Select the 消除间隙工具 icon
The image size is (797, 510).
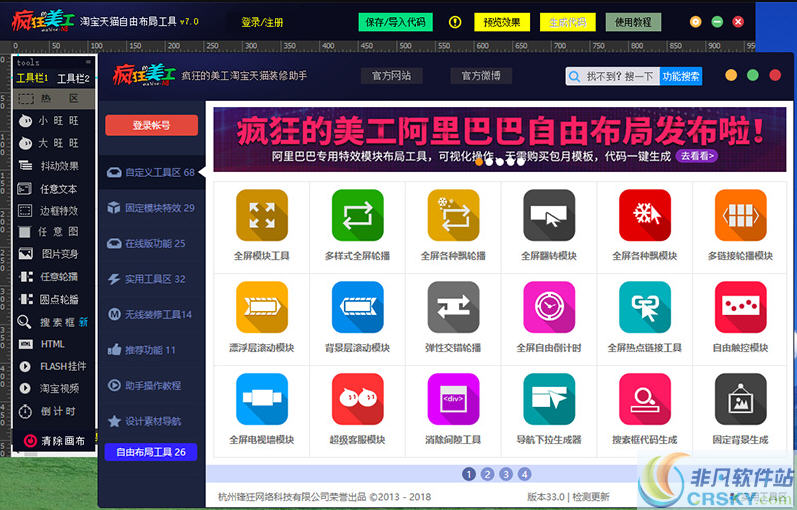[453, 399]
